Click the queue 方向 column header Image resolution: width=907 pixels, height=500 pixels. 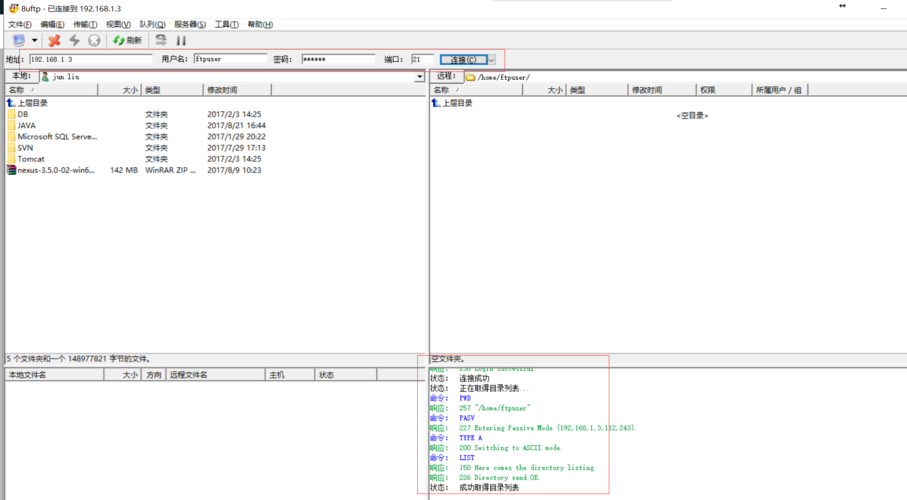154,375
